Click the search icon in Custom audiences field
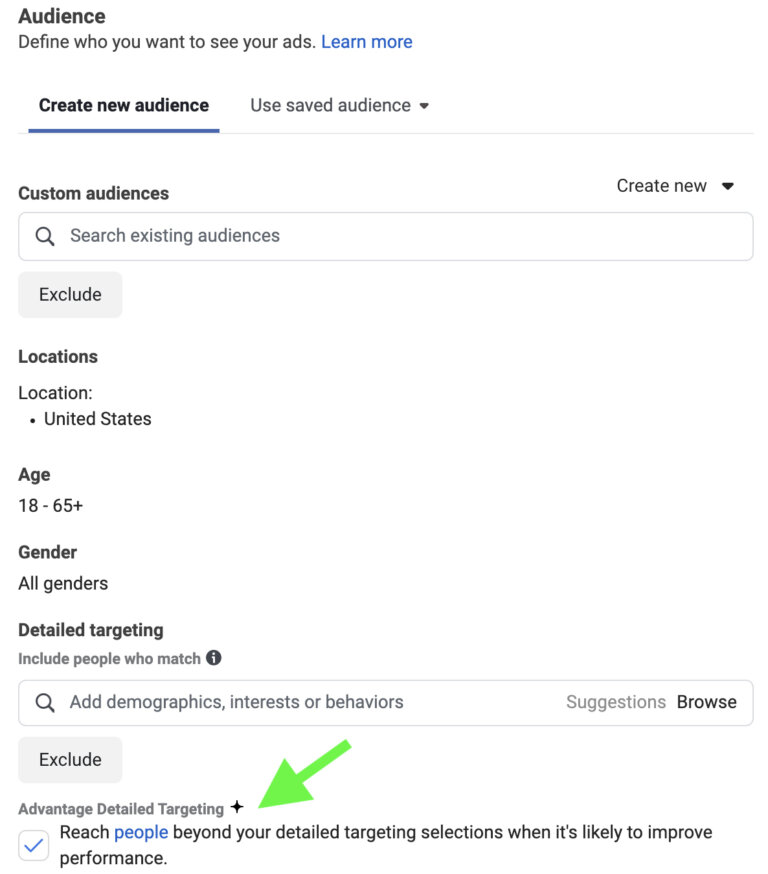 pyautogui.click(x=45, y=236)
